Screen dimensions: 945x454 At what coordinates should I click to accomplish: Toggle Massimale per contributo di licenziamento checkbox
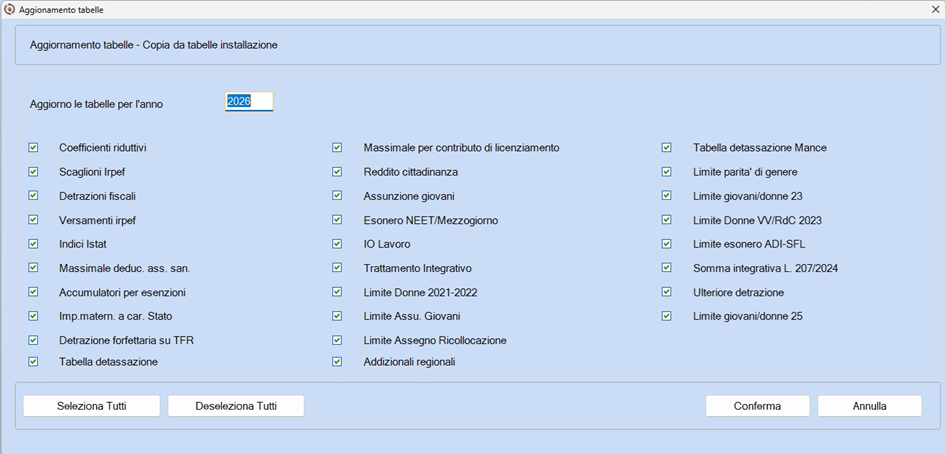click(x=337, y=147)
